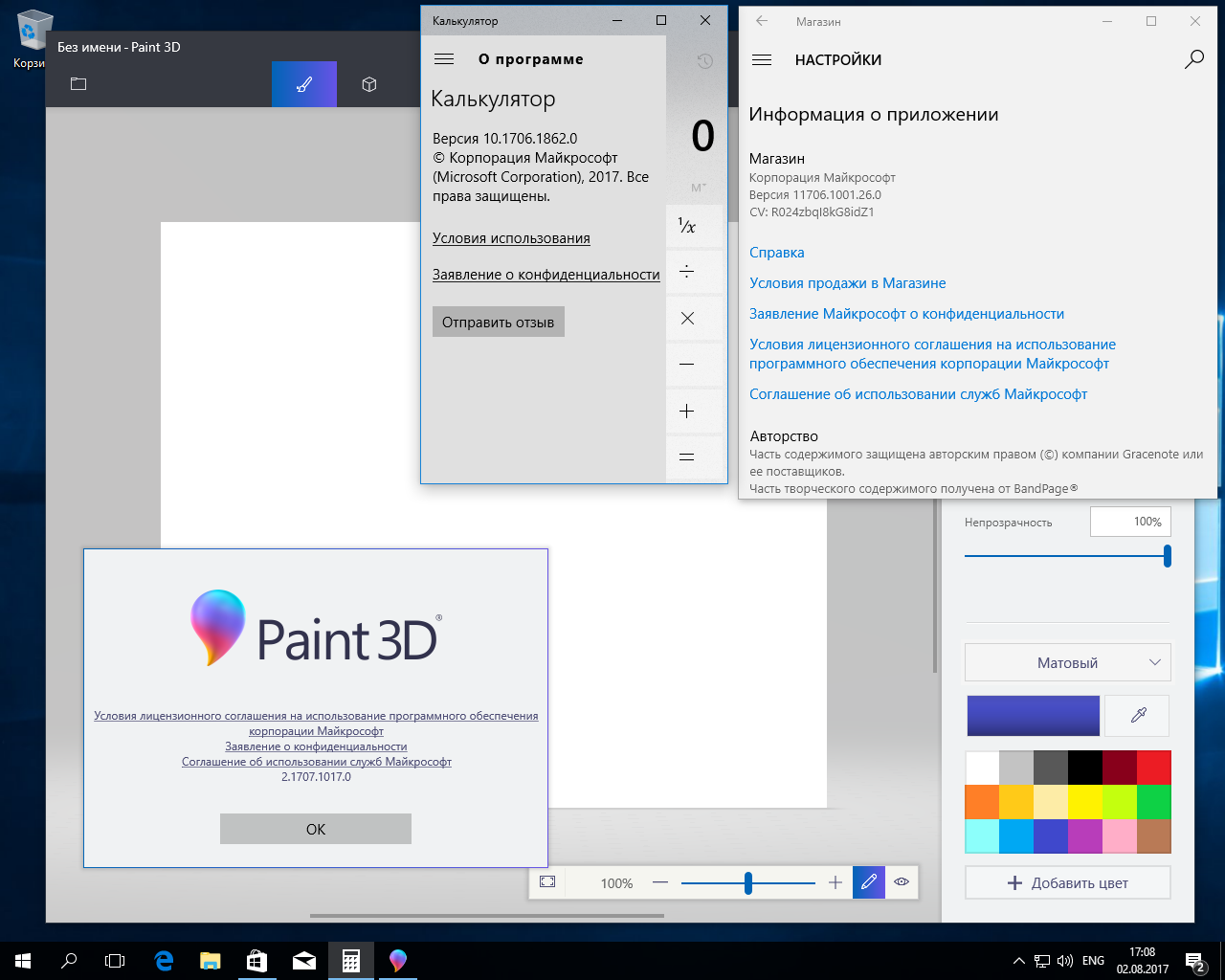
Task: Open the Store software license terms link
Action: click(933, 354)
